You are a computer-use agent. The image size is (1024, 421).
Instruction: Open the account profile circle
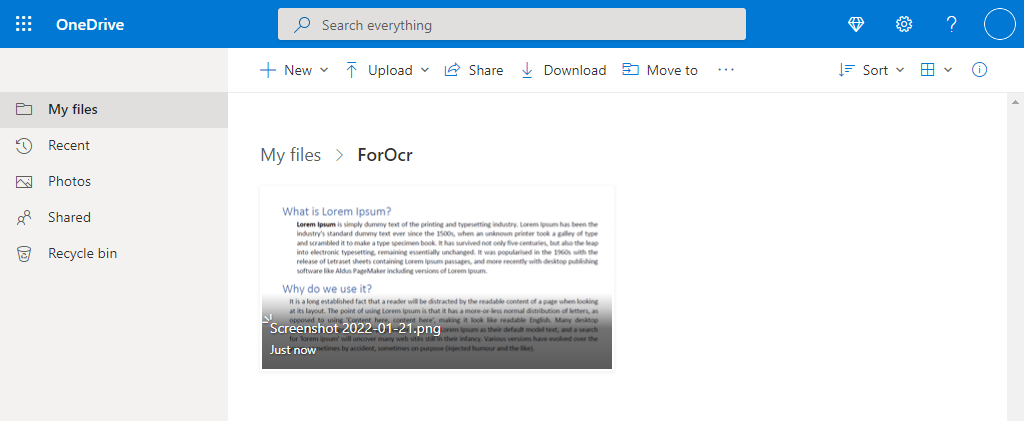pos(1000,24)
